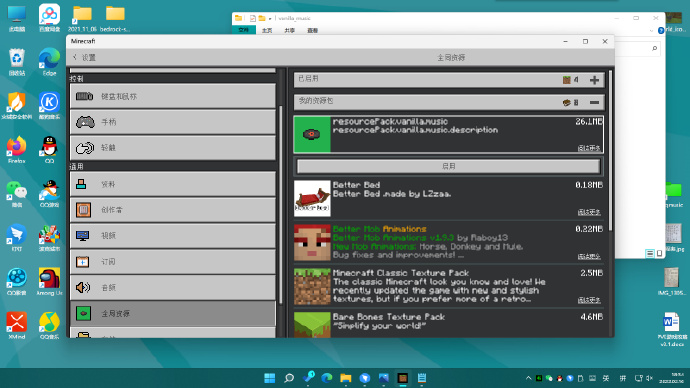
Task: Open the Word document on desktop
Action: (672, 329)
